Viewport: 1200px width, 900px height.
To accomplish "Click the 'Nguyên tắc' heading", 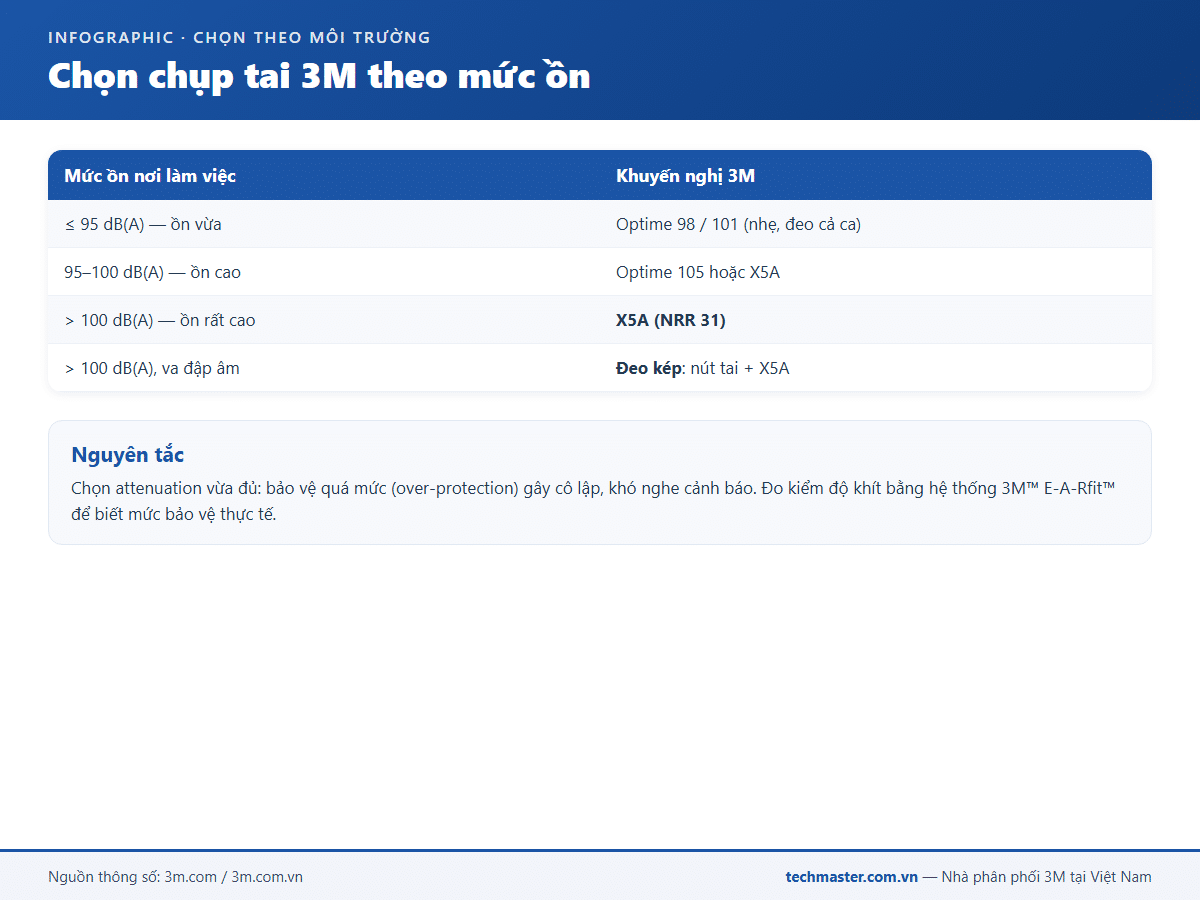I will [128, 455].
